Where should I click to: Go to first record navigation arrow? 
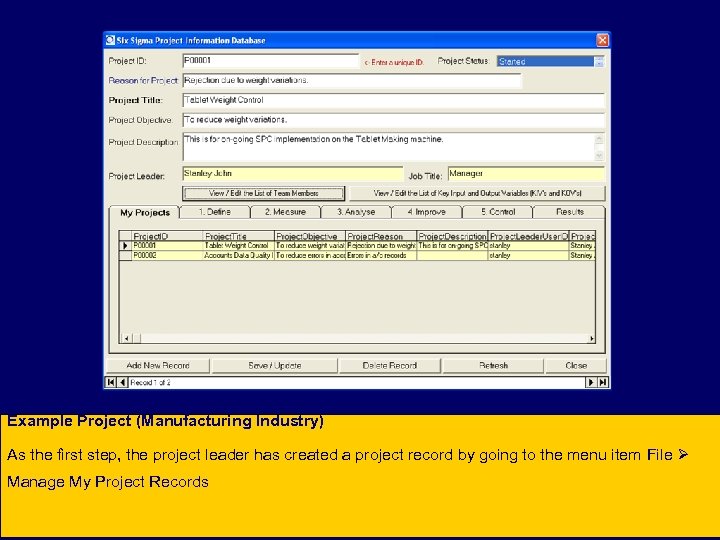point(110,382)
